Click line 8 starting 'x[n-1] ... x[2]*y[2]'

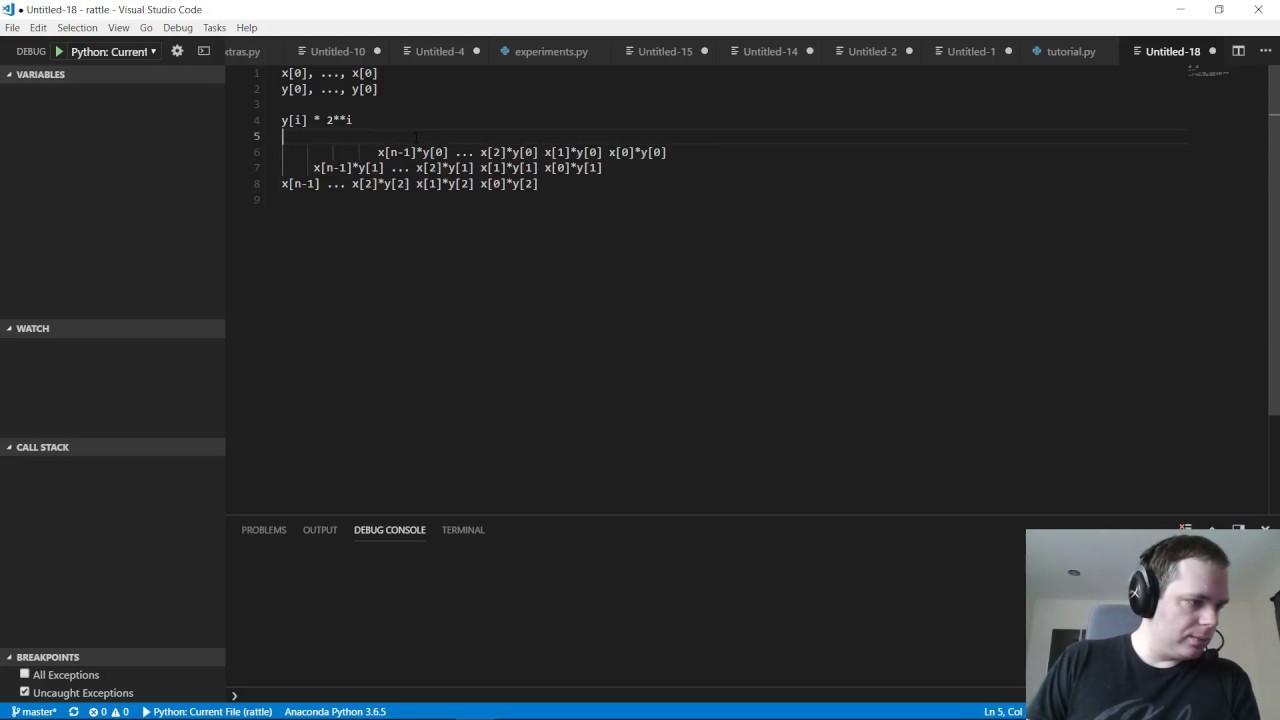[409, 184]
